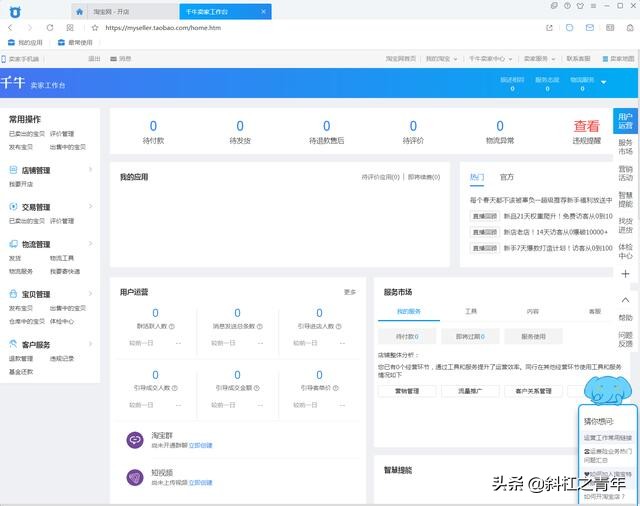640x506 pixels.
Task: Expand 交易管理 chevron in sidebar
Action: tap(91, 206)
